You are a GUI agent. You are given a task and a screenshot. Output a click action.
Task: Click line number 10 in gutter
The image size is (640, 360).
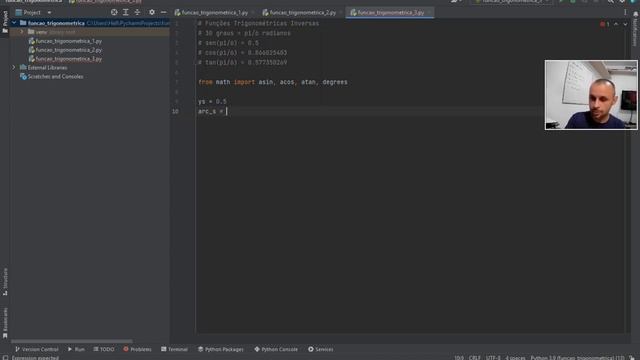pyautogui.click(x=175, y=111)
